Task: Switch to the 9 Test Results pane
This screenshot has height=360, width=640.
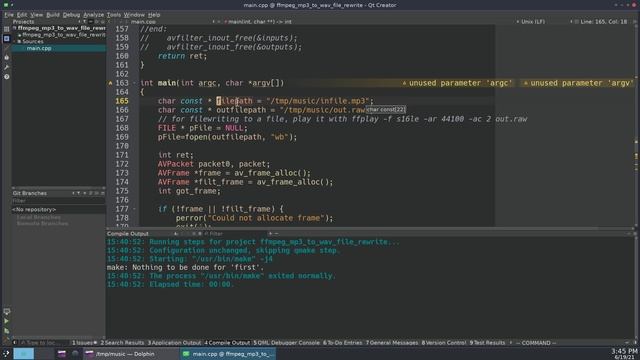Action: pos(487,343)
